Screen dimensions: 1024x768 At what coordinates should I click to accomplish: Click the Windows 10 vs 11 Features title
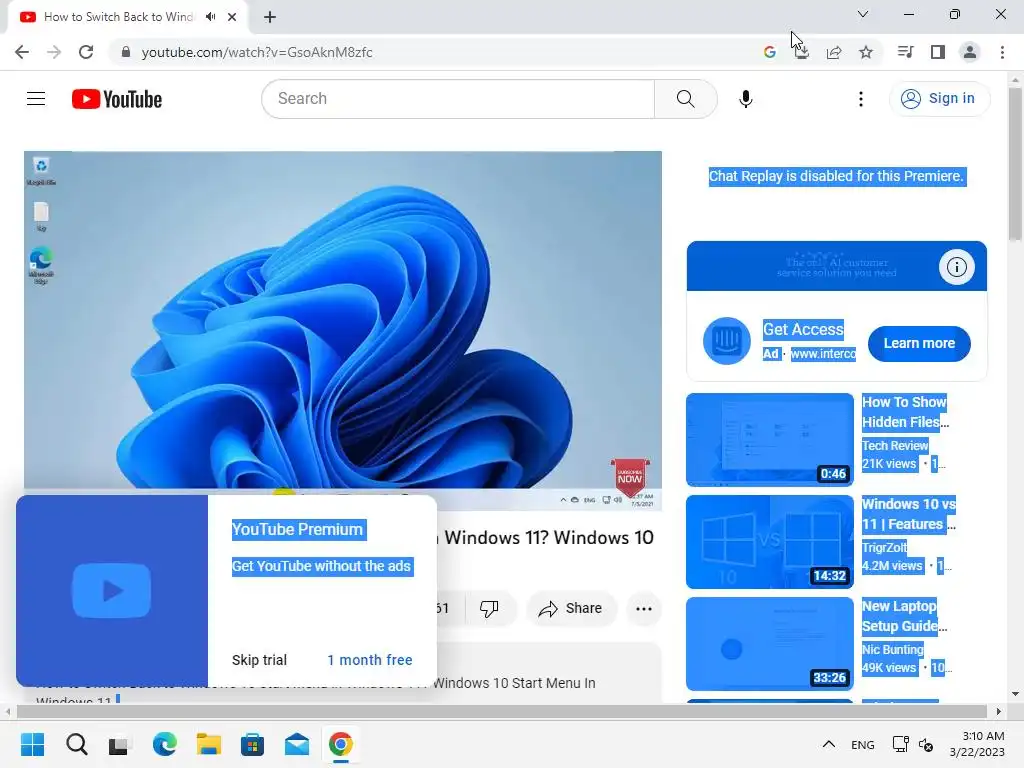(x=908, y=514)
